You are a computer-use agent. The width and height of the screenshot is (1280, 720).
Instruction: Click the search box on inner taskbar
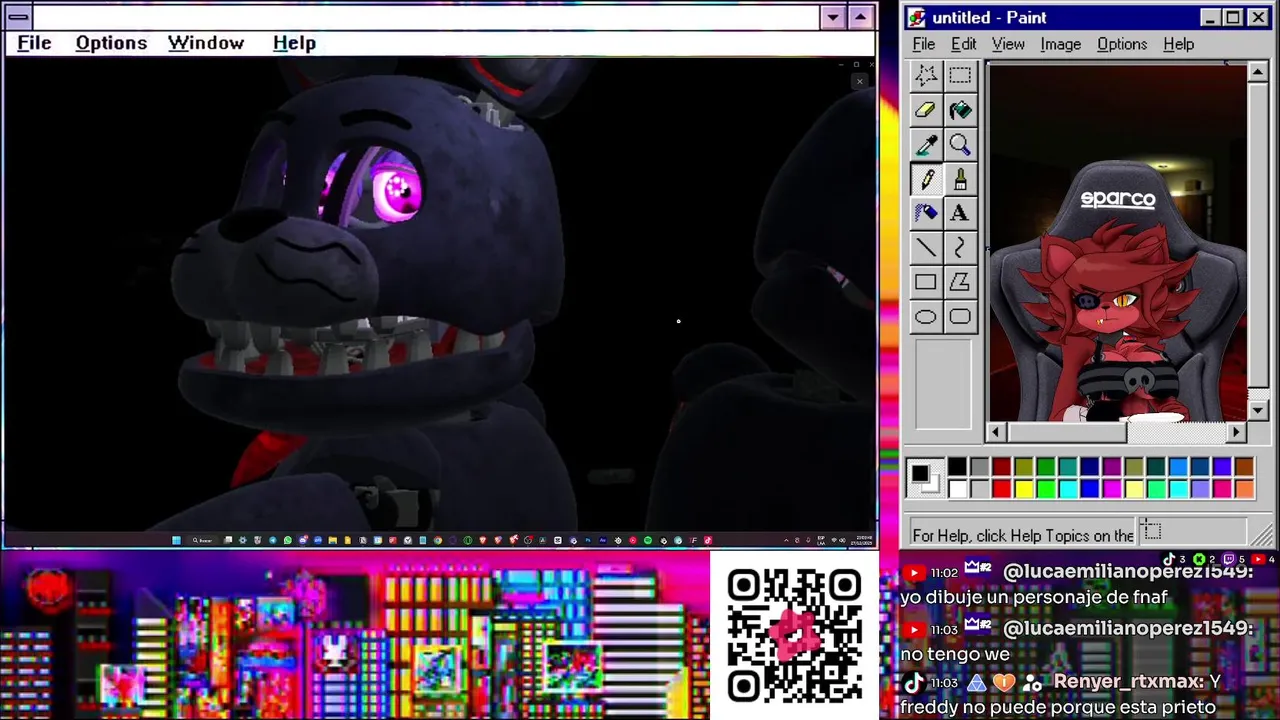tap(203, 540)
